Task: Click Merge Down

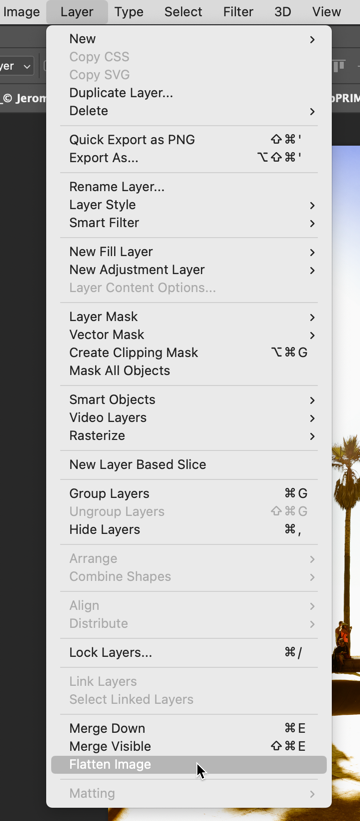Action: (189, 728)
